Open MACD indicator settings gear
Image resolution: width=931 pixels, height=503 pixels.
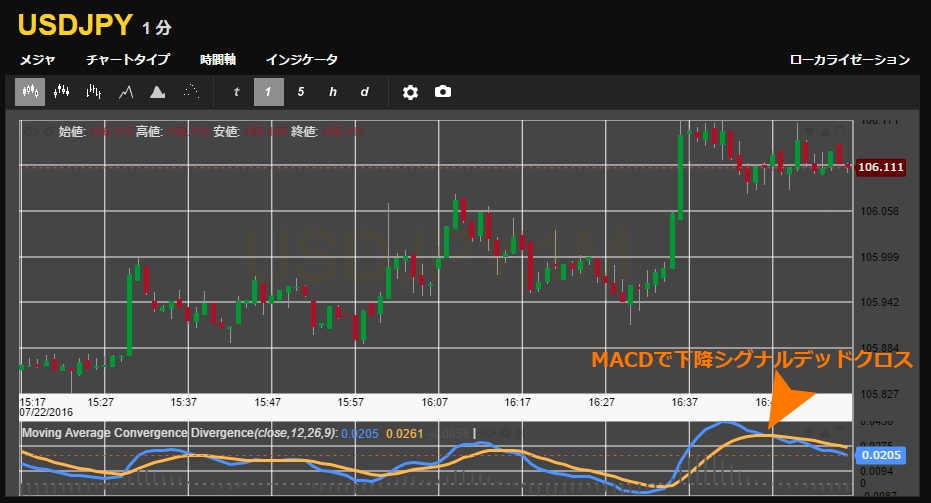point(505,434)
